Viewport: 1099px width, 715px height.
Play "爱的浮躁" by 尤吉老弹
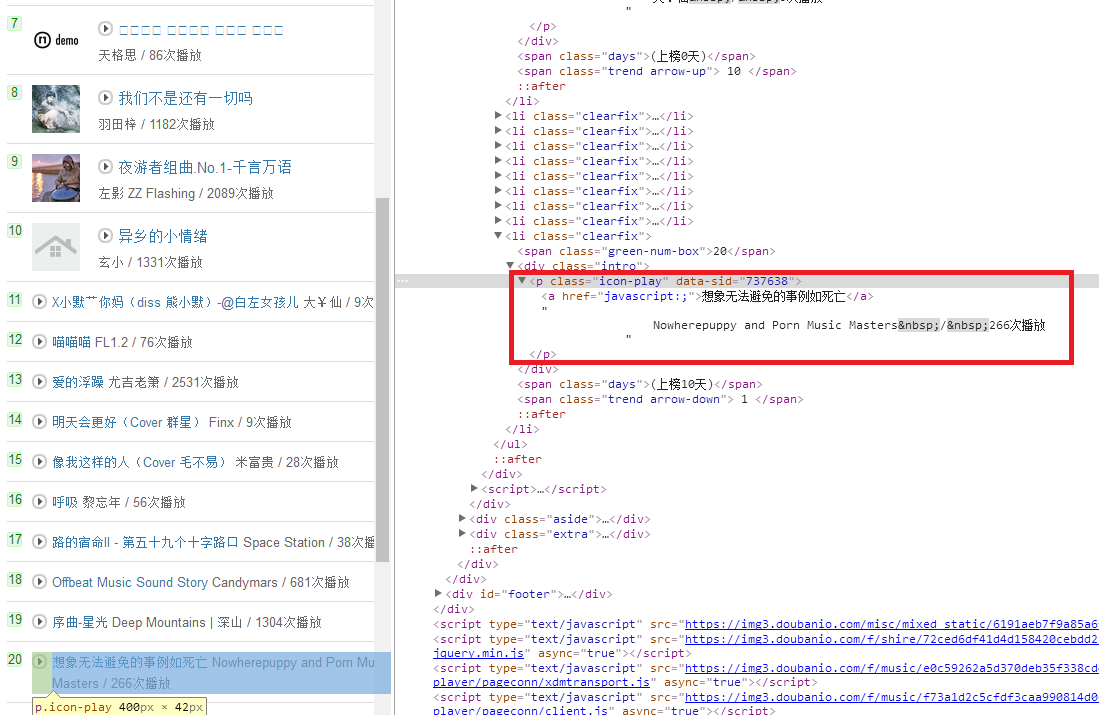pos(38,381)
